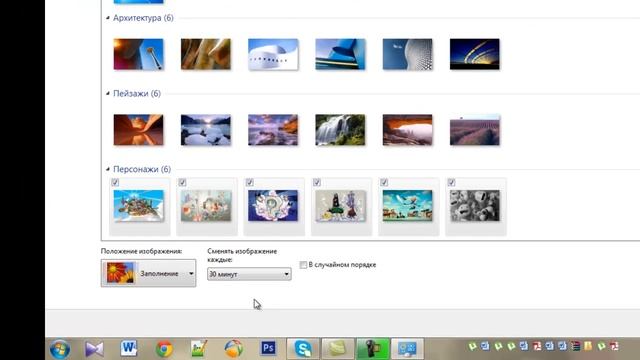The image size is (640, 360).
Task: Click the 'Пейзажи (6)' group header
Action: click(137, 93)
